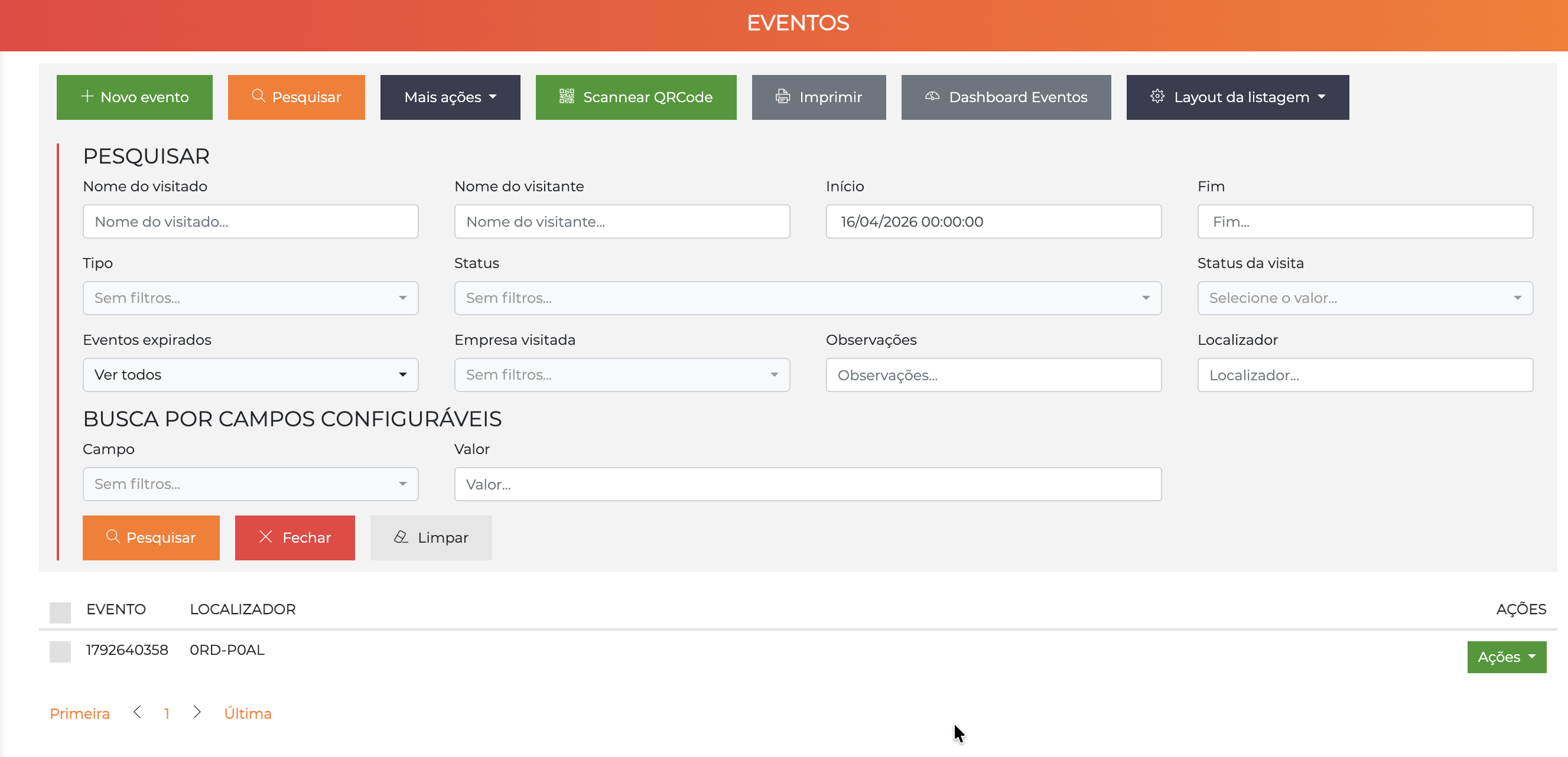Click localizador code 0RD-P0AL

(227, 650)
